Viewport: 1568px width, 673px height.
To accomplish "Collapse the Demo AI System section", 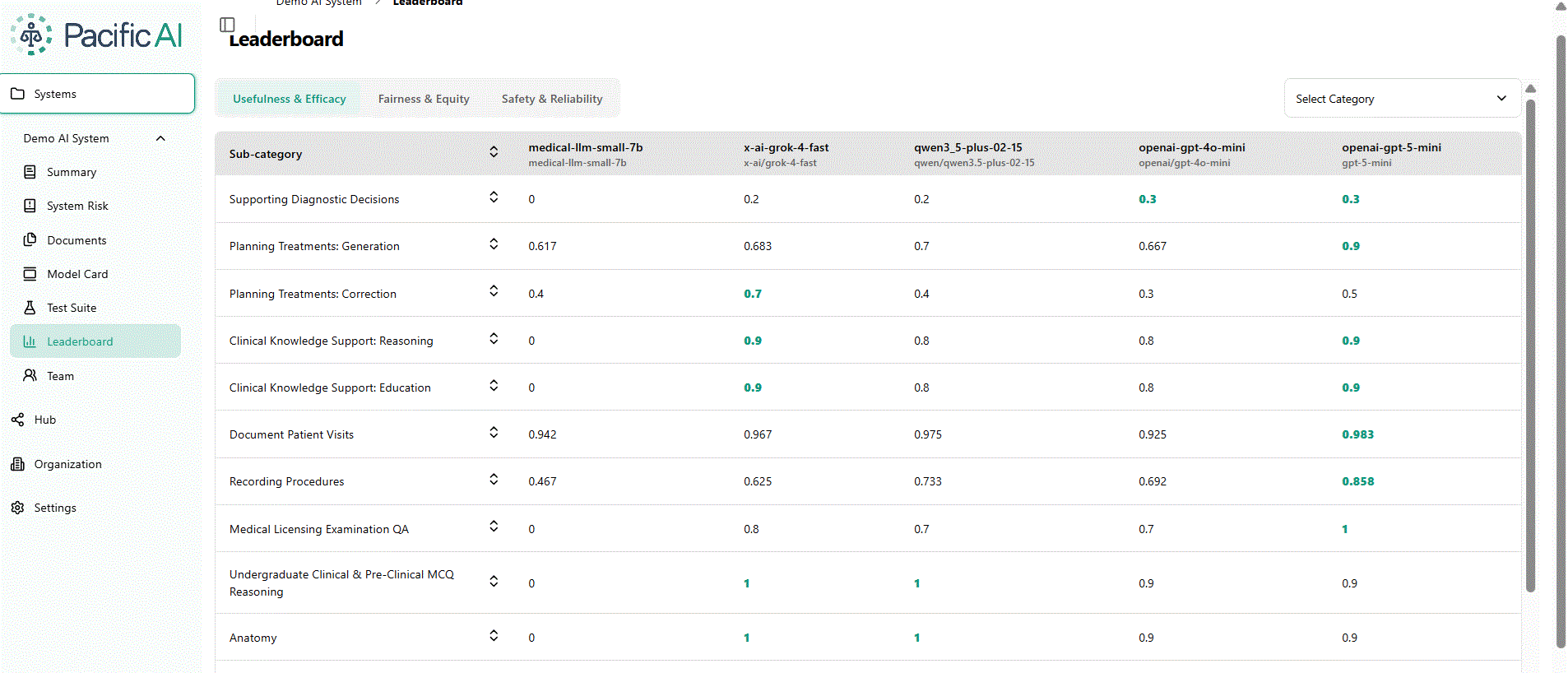I will point(160,138).
